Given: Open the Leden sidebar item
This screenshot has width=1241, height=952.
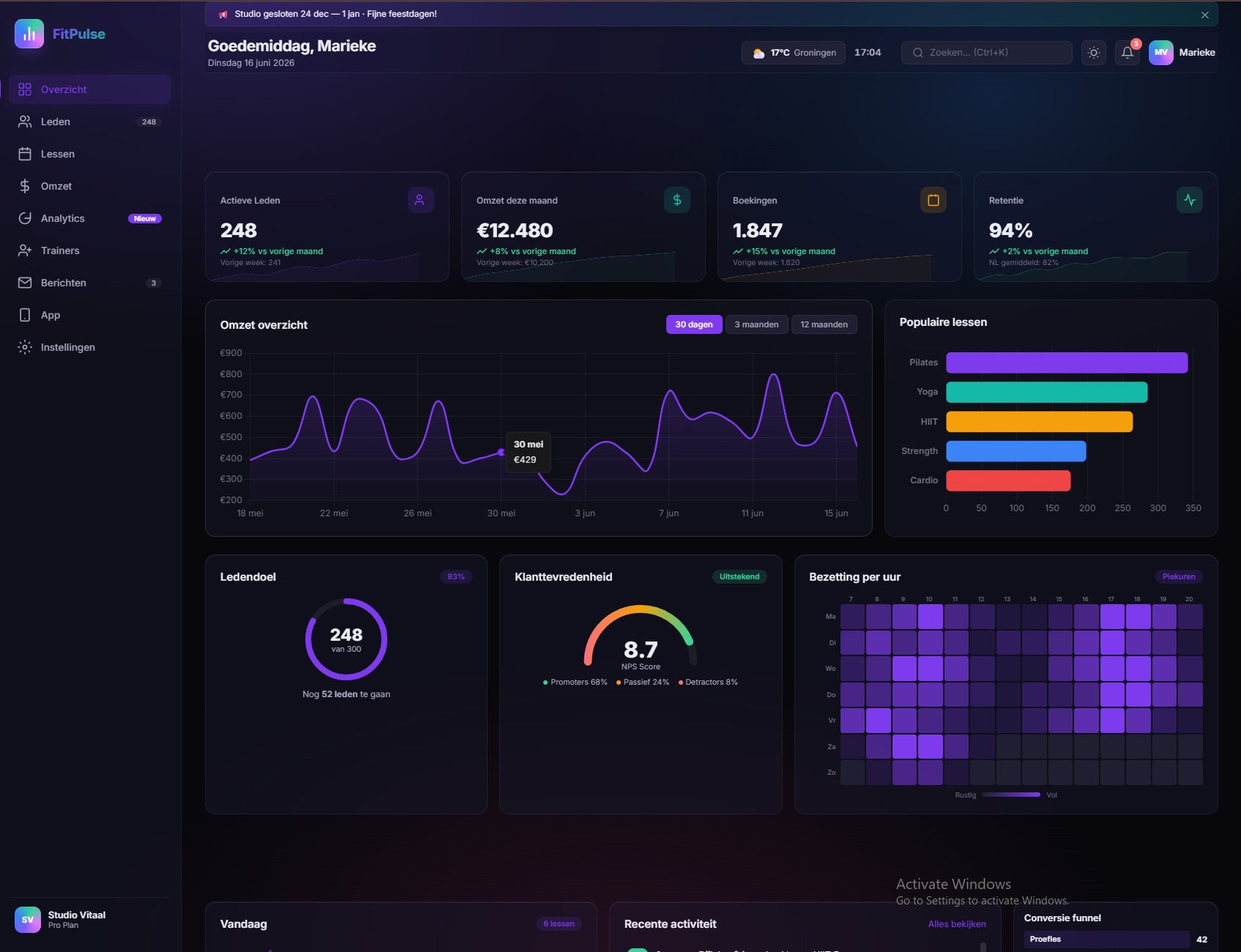Looking at the screenshot, I should pyautogui.click(x=90, y=122).
